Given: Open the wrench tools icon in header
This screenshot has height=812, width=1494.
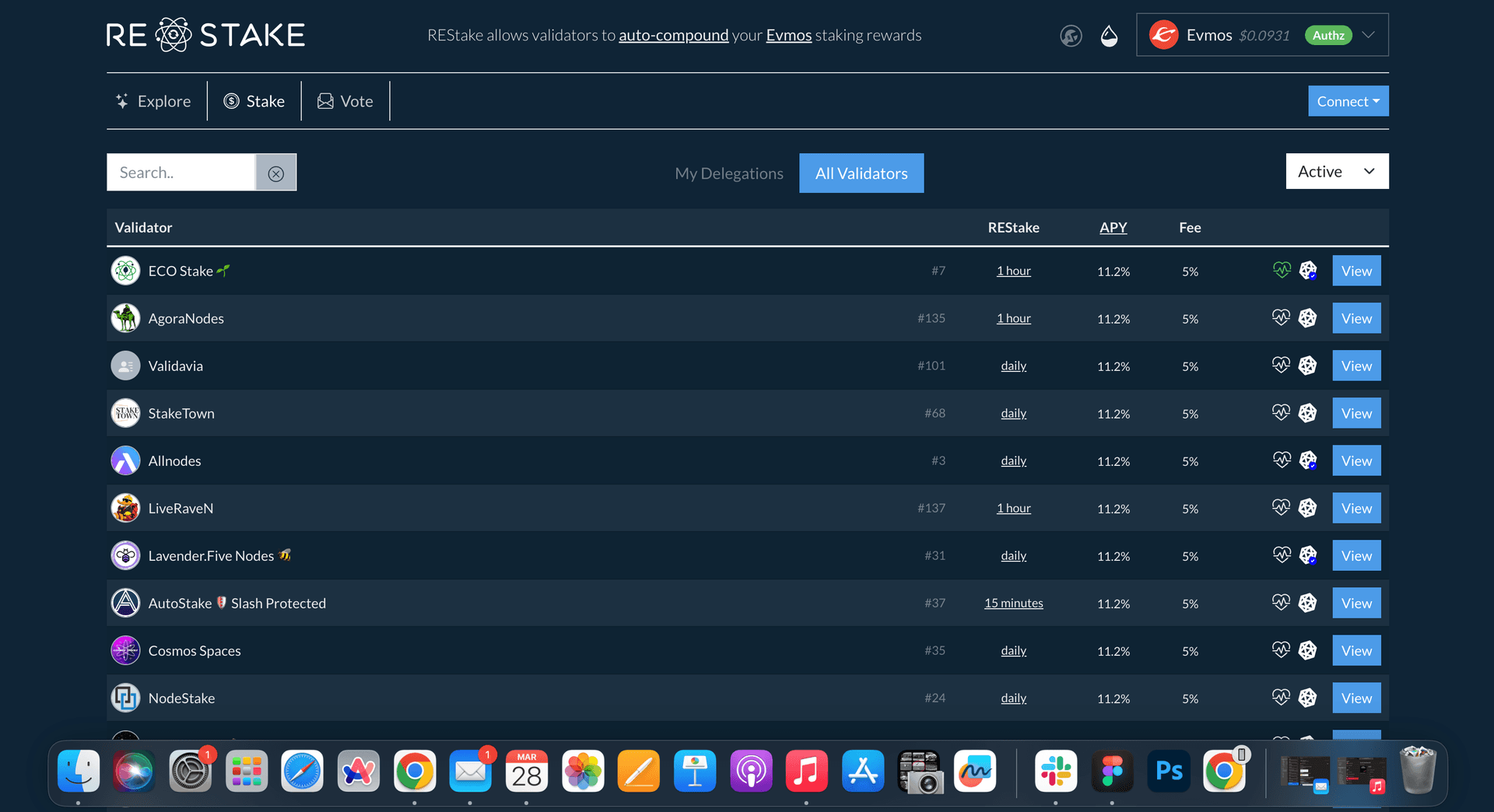Looking at the screenshot, I should [x=1071, y=36].
